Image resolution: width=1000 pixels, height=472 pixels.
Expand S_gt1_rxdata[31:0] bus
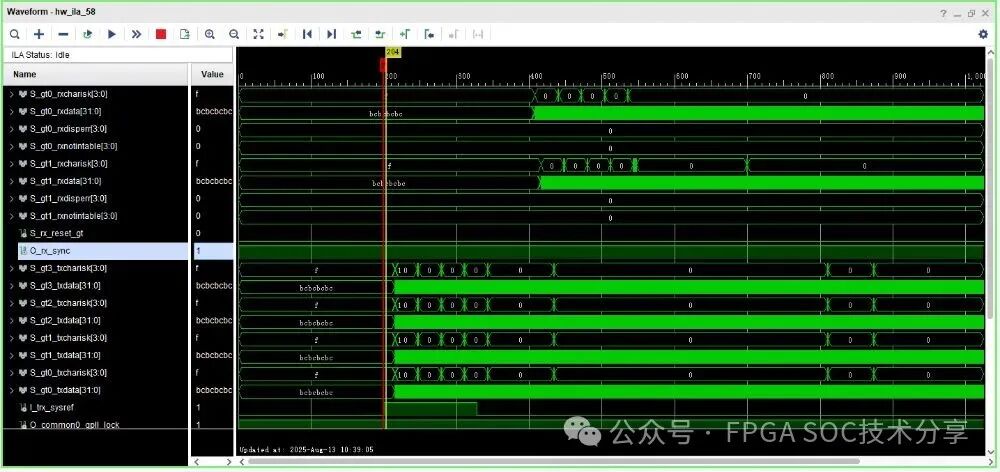pyautogui.click(x=11, y=181)
